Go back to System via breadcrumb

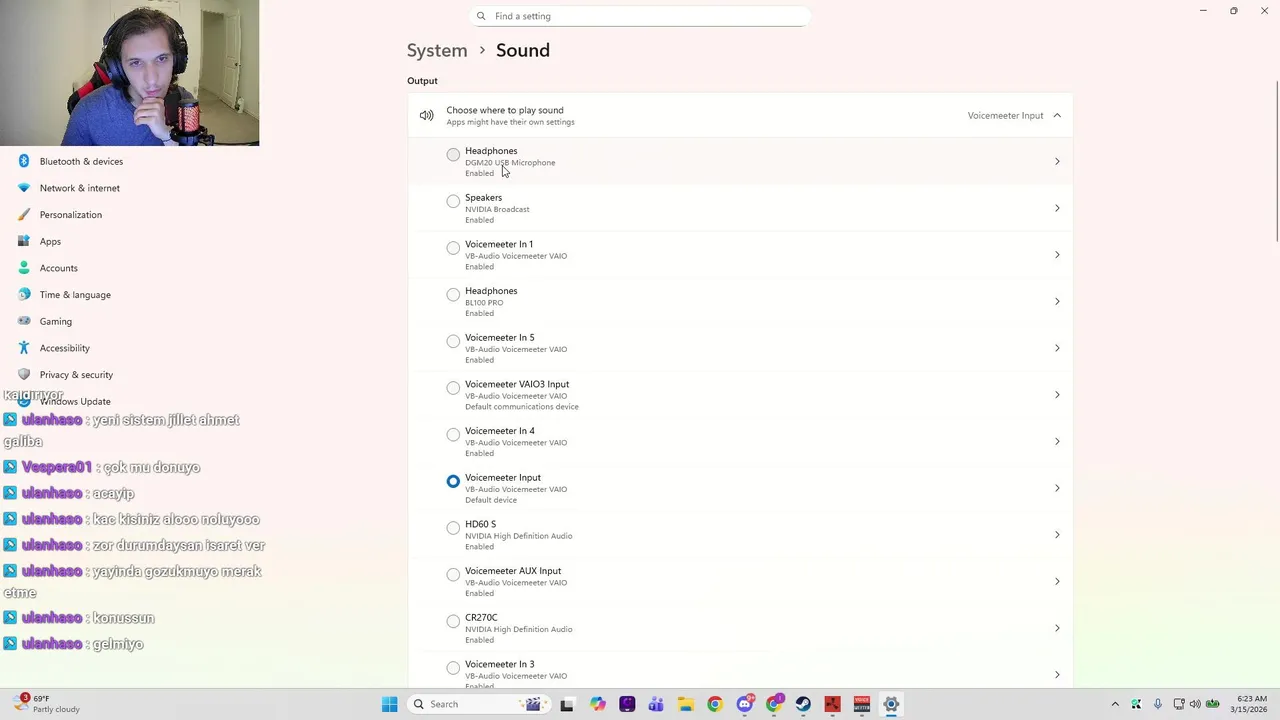(x=437, y=50)
